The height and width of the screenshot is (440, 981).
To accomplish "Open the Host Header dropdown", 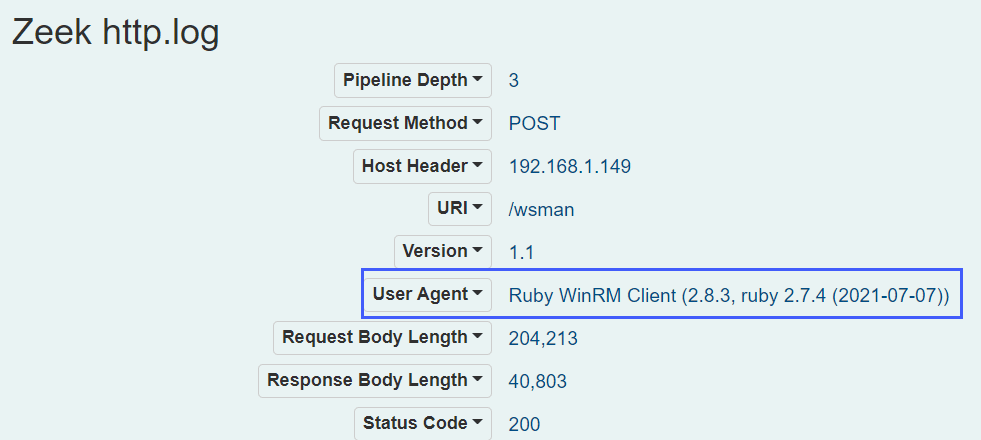I will click(422, 166).
